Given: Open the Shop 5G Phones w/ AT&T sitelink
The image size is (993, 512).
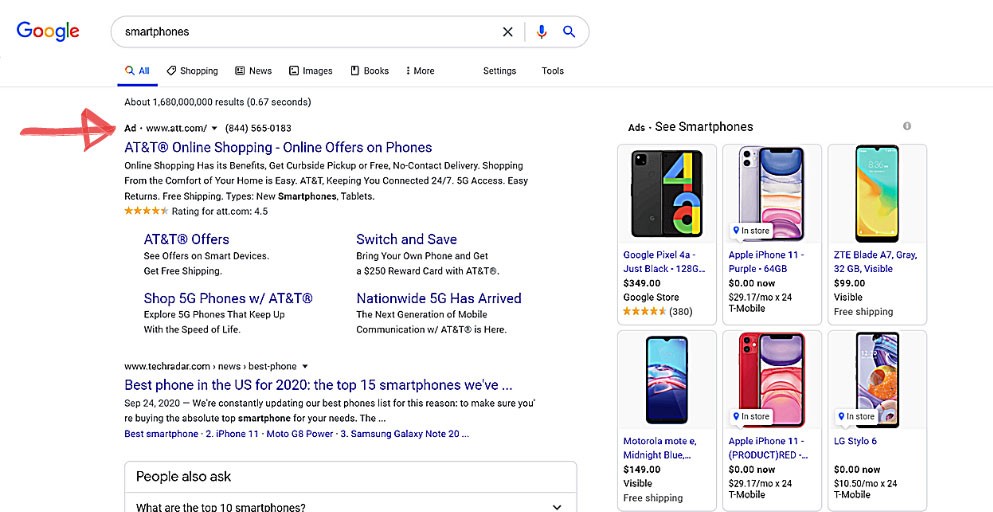Looking at the screenshot, I should coord(228,298).
